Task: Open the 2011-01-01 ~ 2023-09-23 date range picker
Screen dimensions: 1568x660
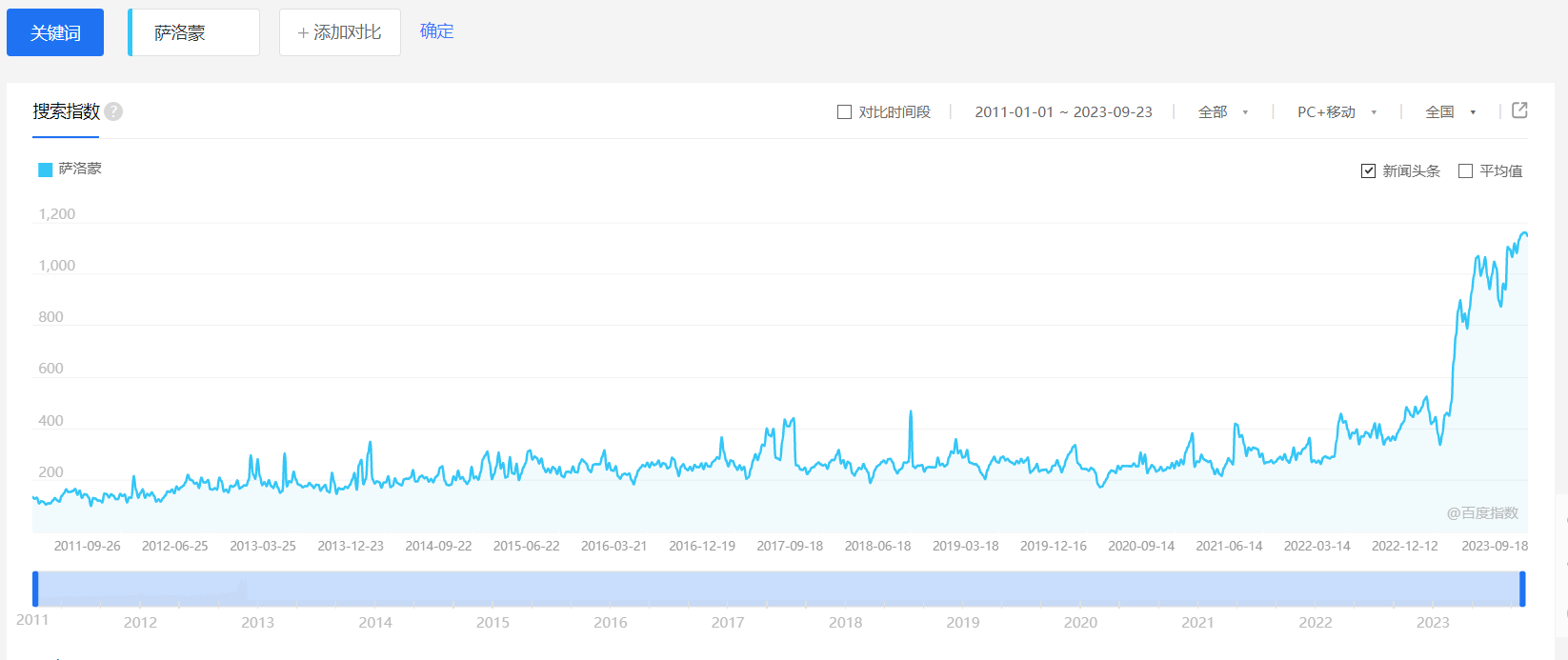Action: (x=1063, y=112)
